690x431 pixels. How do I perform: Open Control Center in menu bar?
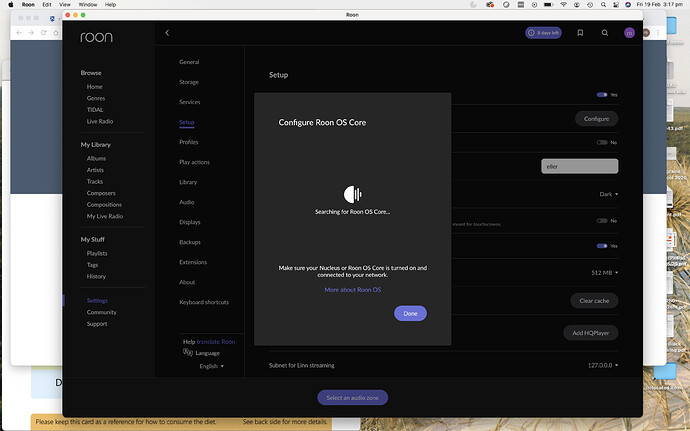coord(616,4)
